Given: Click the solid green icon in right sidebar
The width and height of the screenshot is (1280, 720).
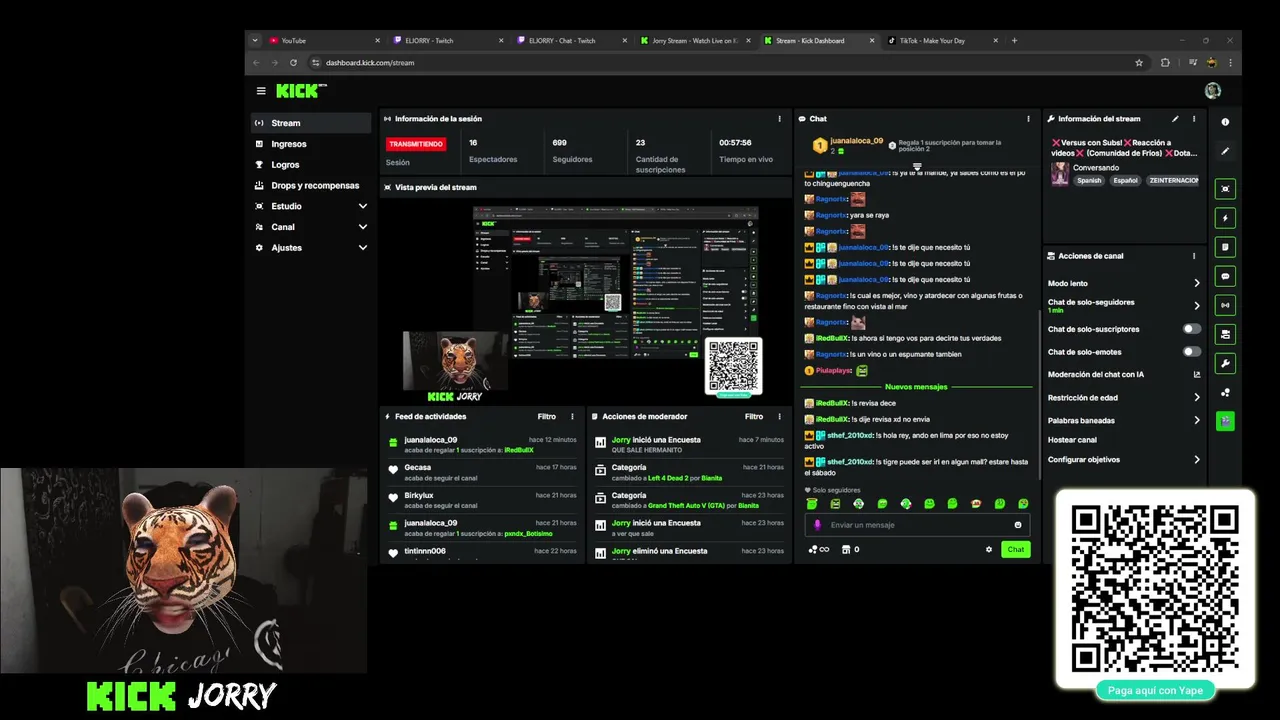Looking at the screenshot, I should click(x=1225, y=421).
